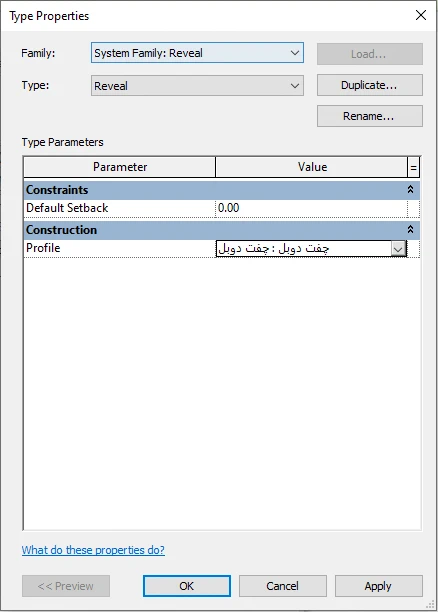
Task: Collapse the Construction group chevron
Action: (x=410, y=230)
